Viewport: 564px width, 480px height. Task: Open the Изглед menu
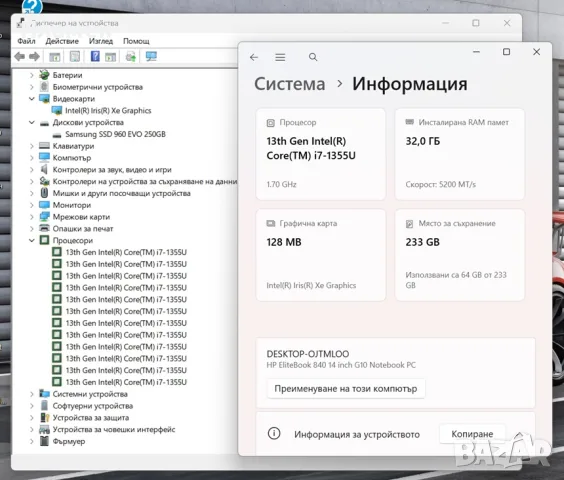pyautogui.click(x=101, y=41)
